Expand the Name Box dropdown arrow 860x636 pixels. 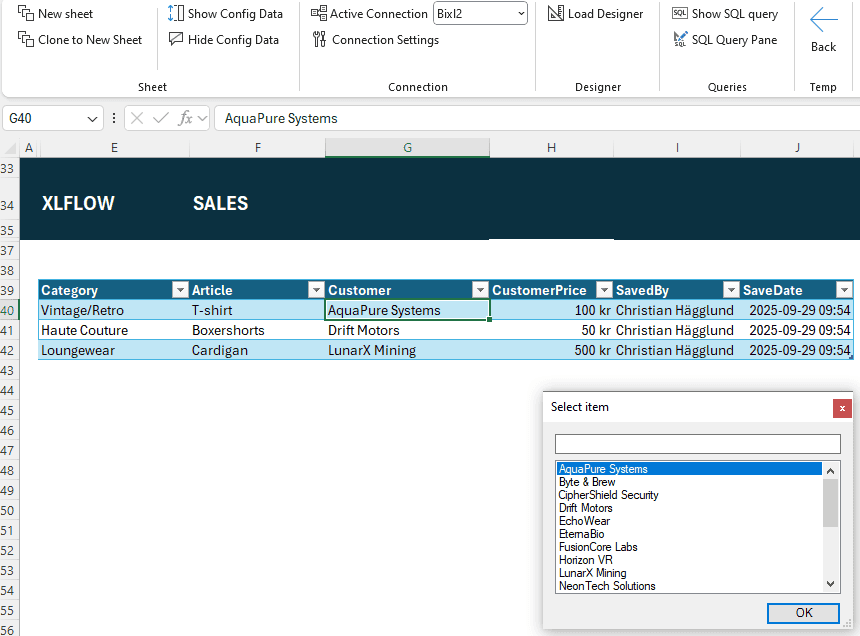pos(94,118)
